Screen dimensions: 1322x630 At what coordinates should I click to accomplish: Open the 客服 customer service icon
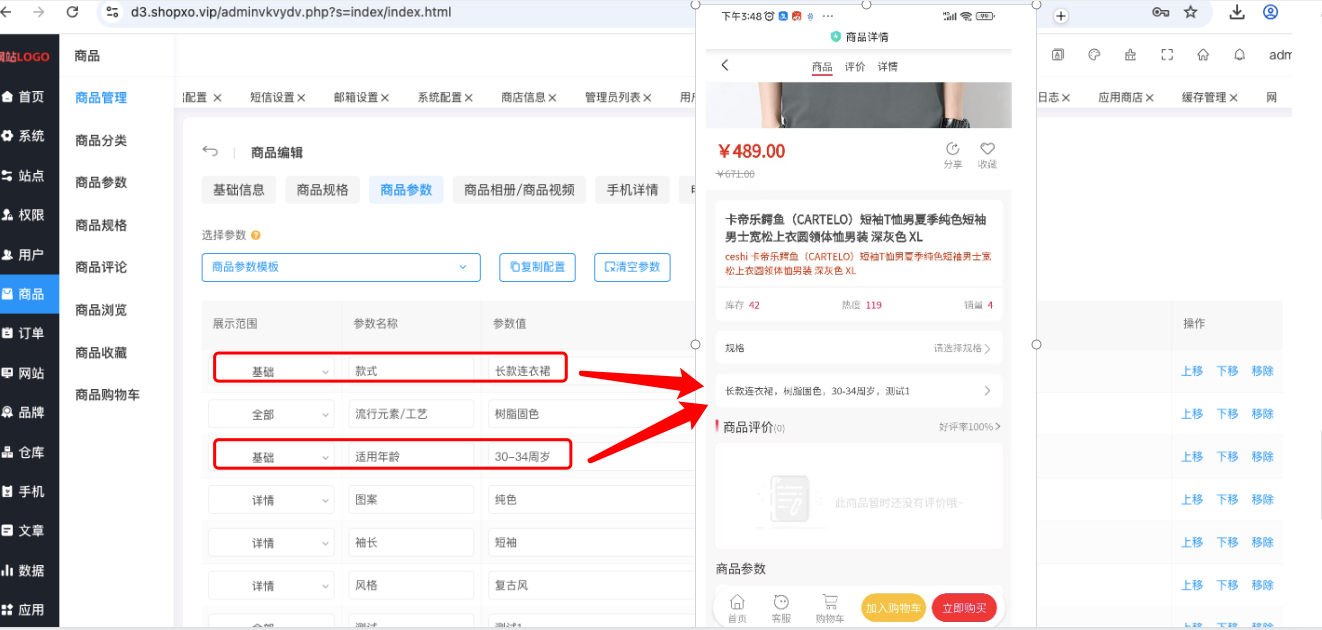pos(781,602)
